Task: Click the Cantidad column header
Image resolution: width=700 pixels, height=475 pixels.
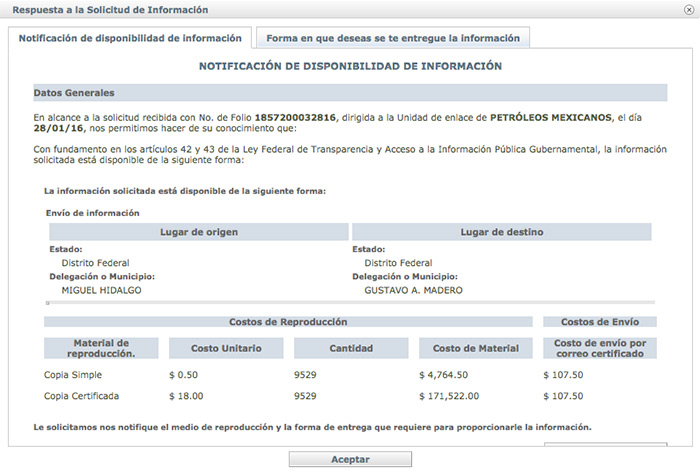Action: pos(350,348)
